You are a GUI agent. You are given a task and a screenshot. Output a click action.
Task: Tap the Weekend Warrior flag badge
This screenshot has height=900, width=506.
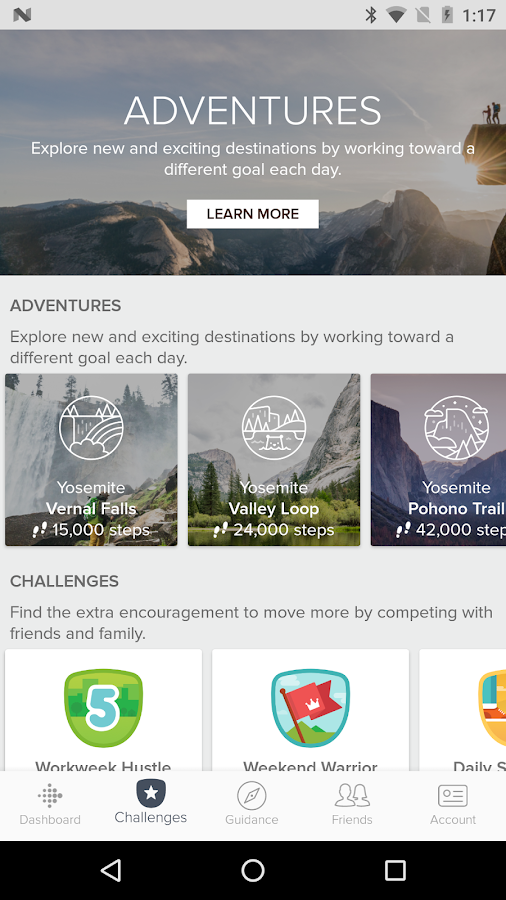pyautogui.click(x=310, y=708)
